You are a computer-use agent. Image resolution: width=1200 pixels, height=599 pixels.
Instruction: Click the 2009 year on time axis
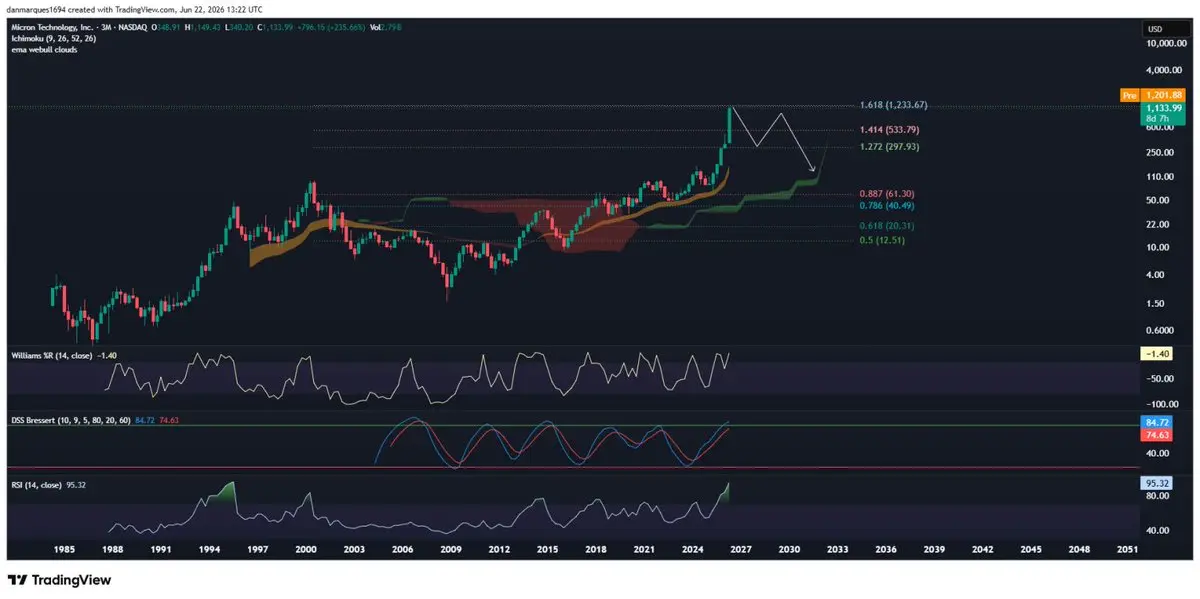coord(451,549)
